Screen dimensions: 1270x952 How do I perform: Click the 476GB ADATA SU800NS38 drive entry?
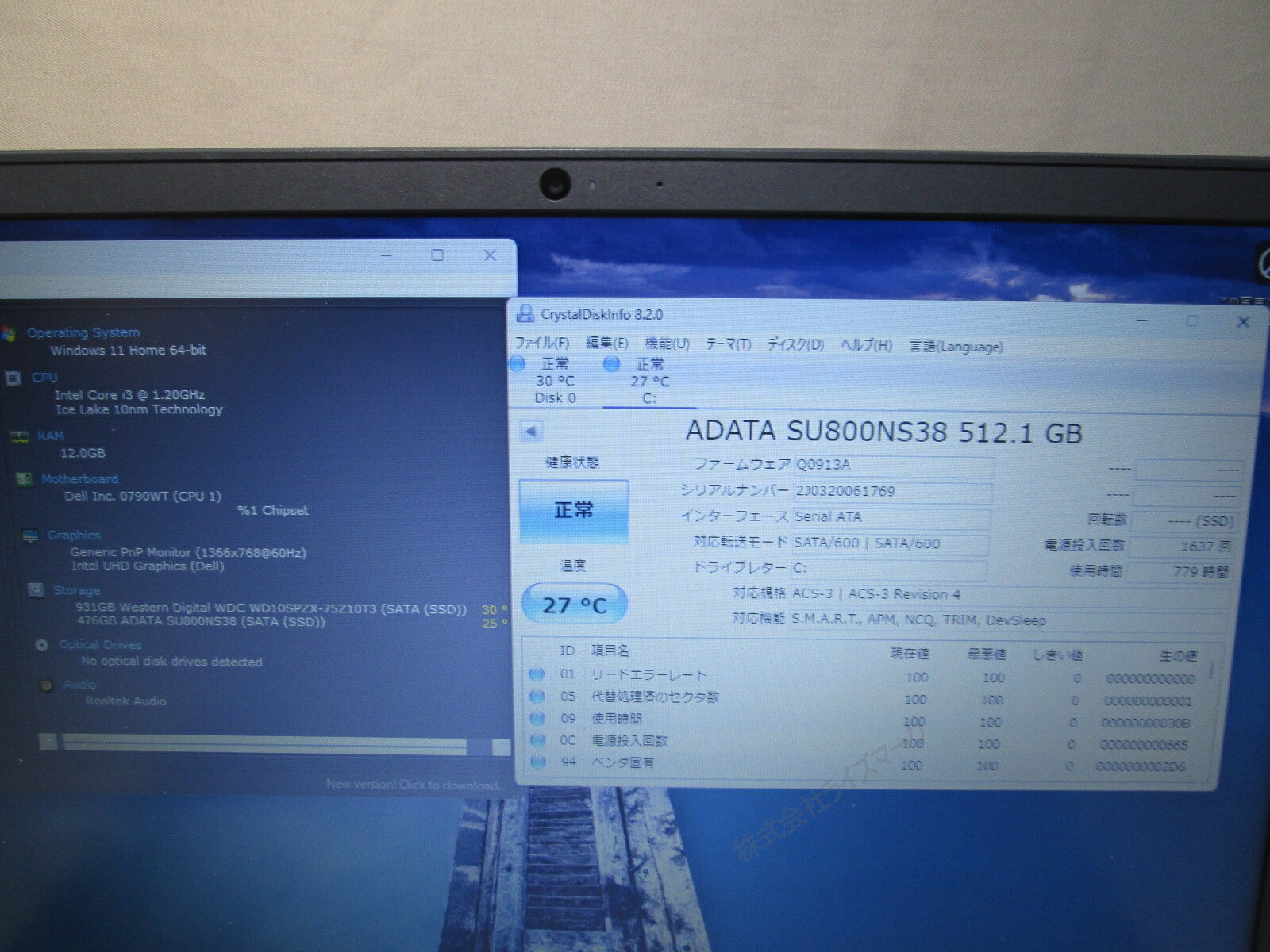pyautogui.click(x=201, y=622)
